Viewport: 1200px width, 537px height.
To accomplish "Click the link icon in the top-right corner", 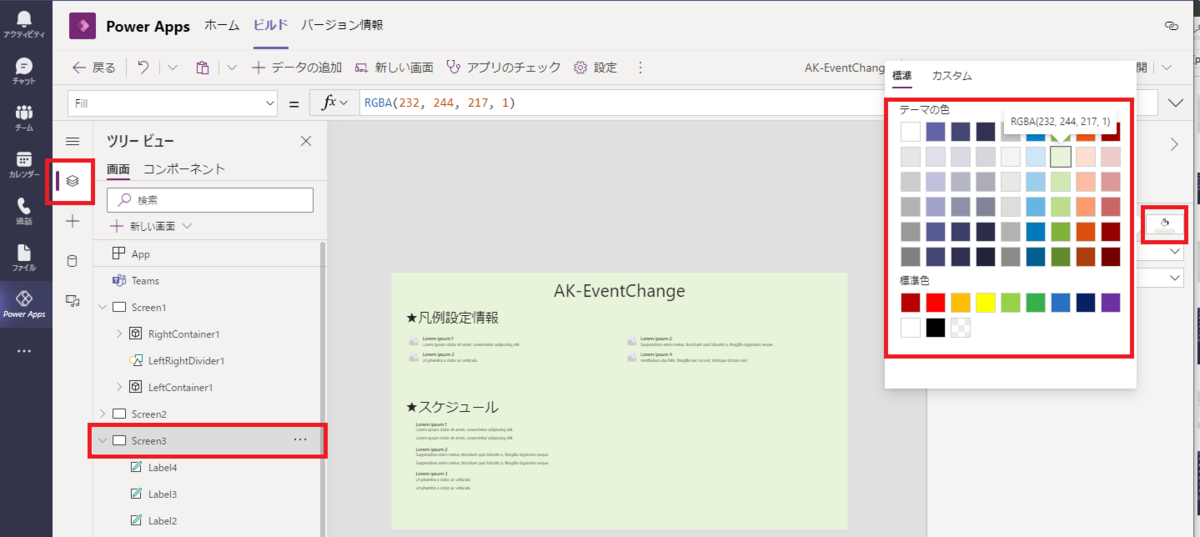I will pyautogui.click(x=1171, y=25).
